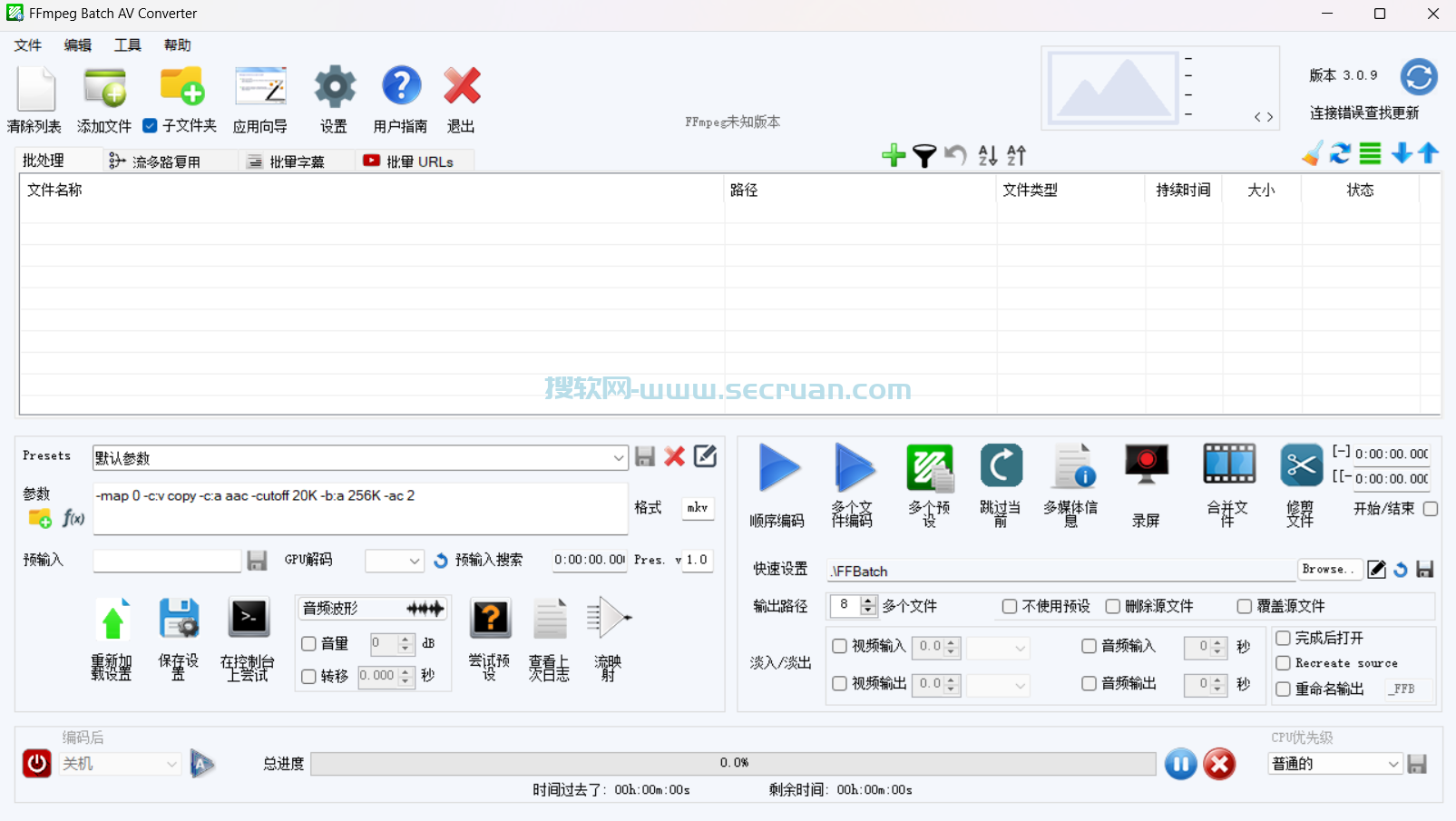The width and height of the screenshot is (1456, 821).
Task: Move item down with blue down arrow
Action: coord(1402,153)
